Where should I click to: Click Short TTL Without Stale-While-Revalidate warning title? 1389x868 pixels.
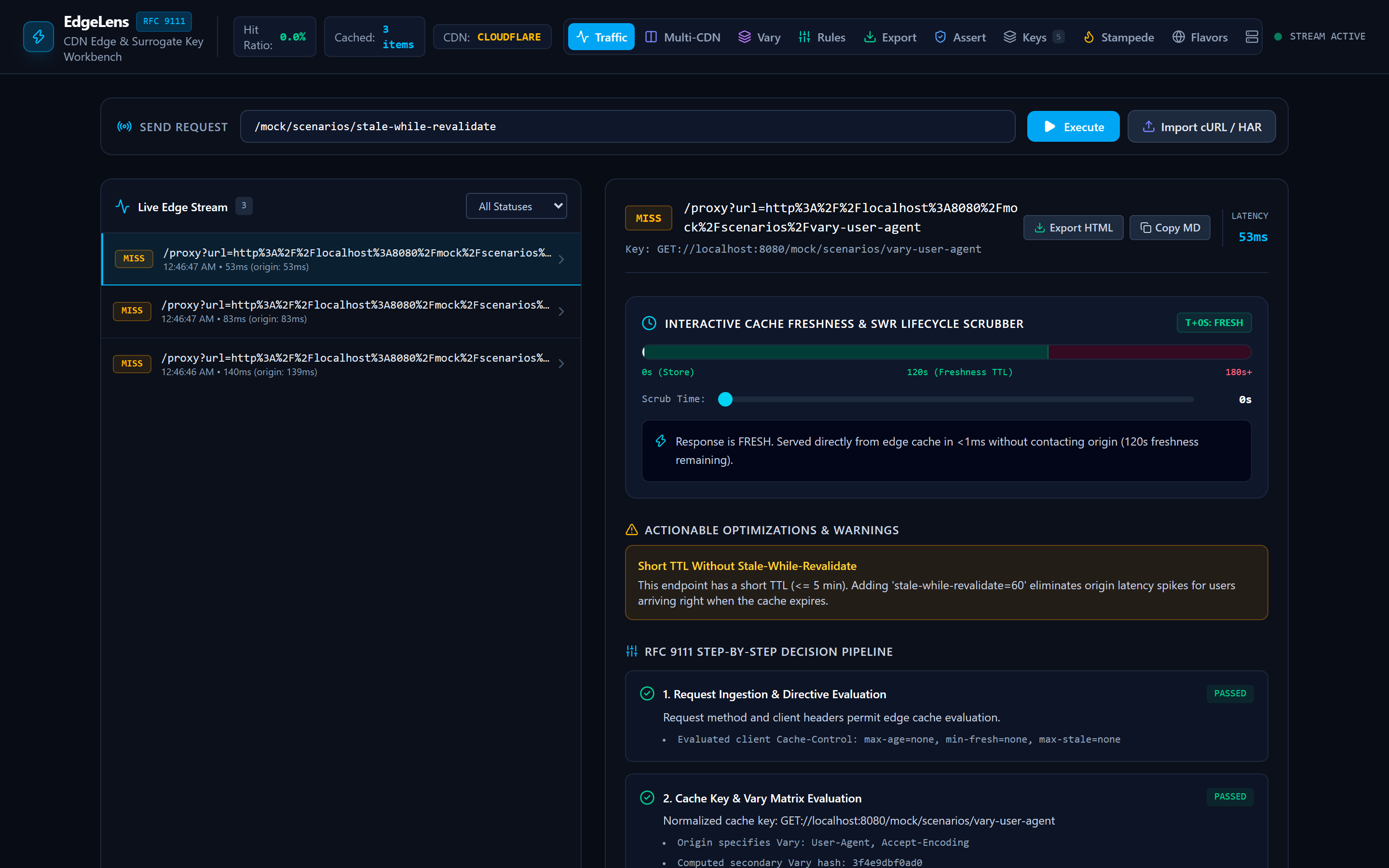pyautogui.click(x=747, y=566)
